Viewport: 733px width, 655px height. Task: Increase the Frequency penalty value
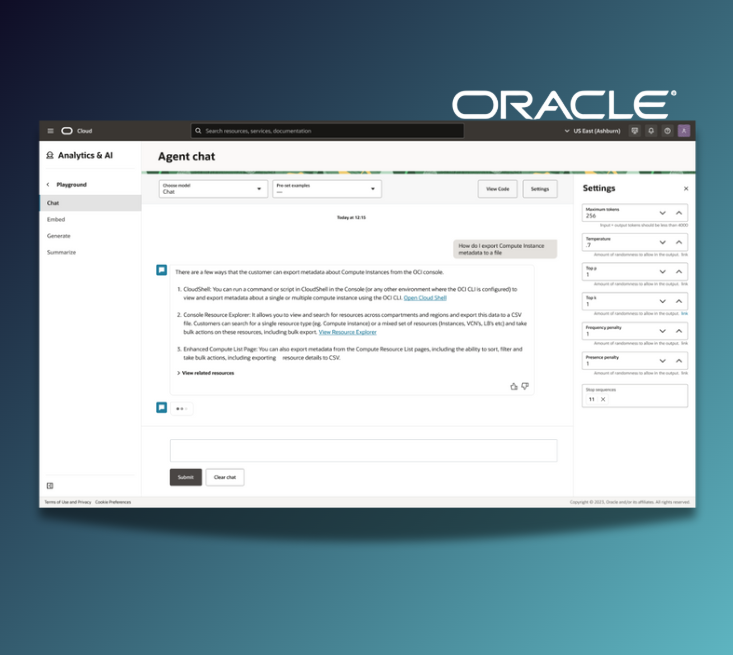pyautogui.click(x=679, y=331)
